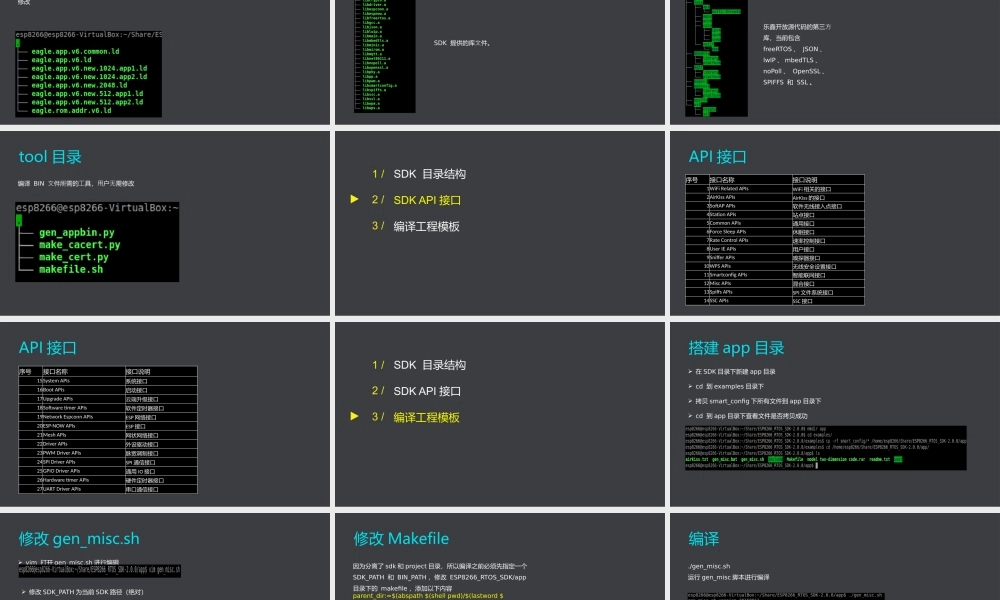
Task: Click the yellow arrow beside "编译工程模板"
Action: [x=354, y=417]
